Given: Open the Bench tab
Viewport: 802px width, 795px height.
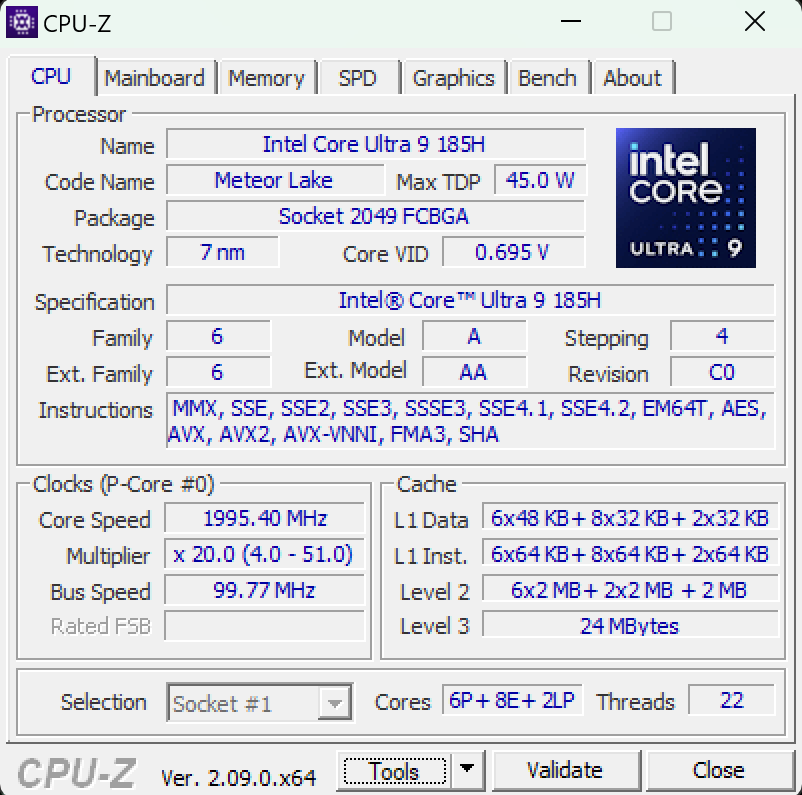Looking at the screenshot, I should pos(548,77).
